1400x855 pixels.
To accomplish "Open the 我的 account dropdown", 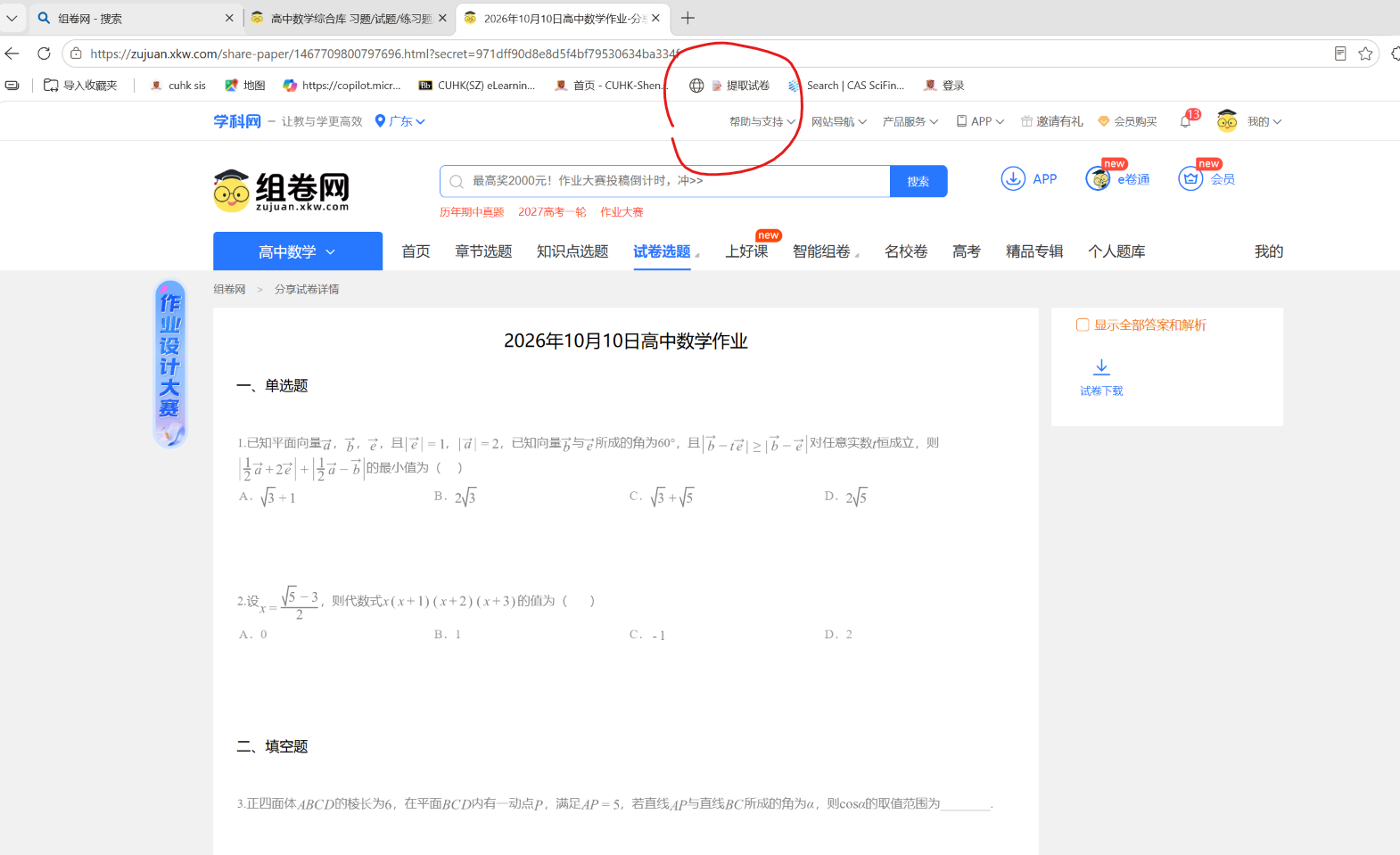I will click(1264, 121).
